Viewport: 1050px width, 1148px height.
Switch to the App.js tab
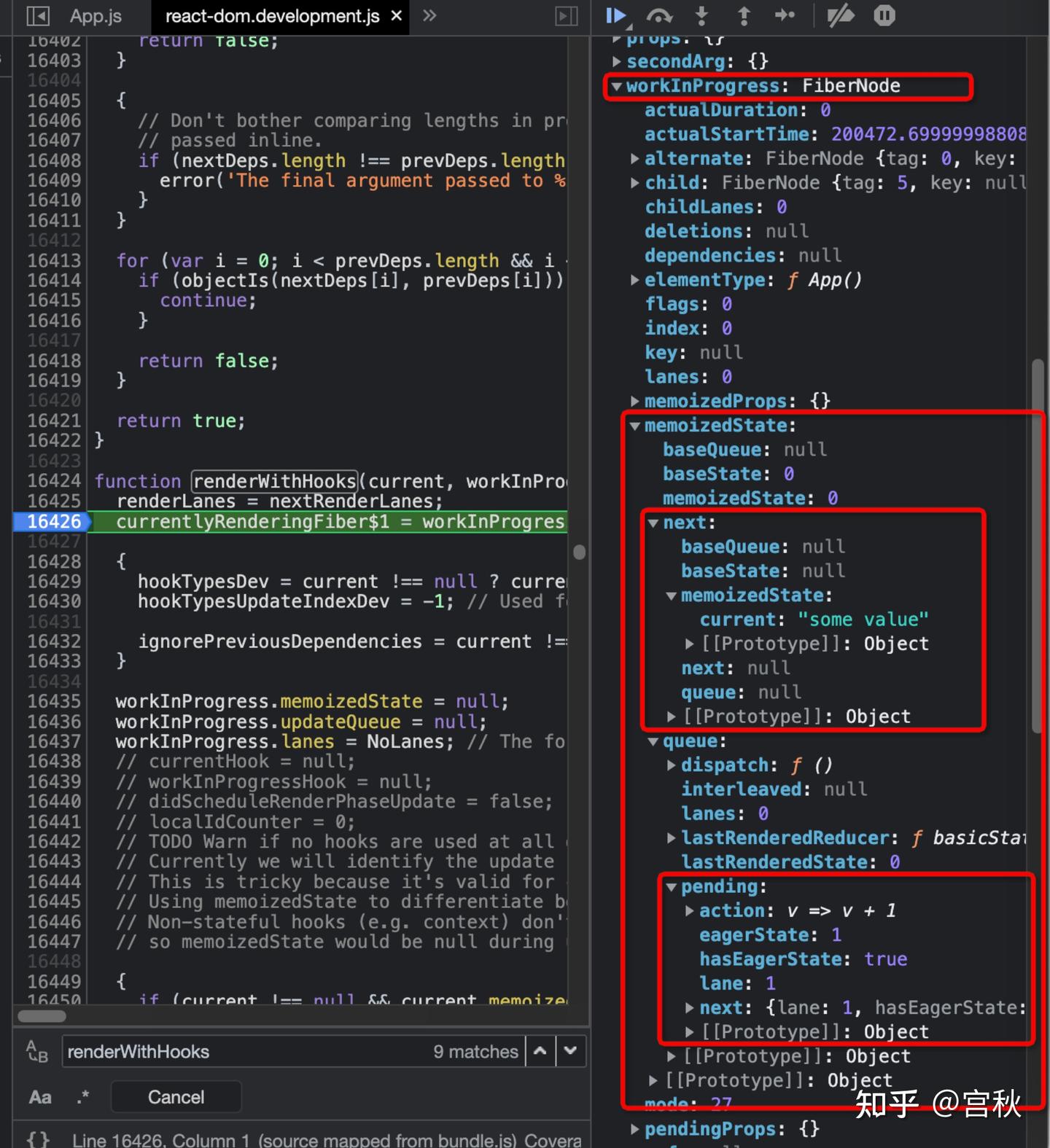96,16
